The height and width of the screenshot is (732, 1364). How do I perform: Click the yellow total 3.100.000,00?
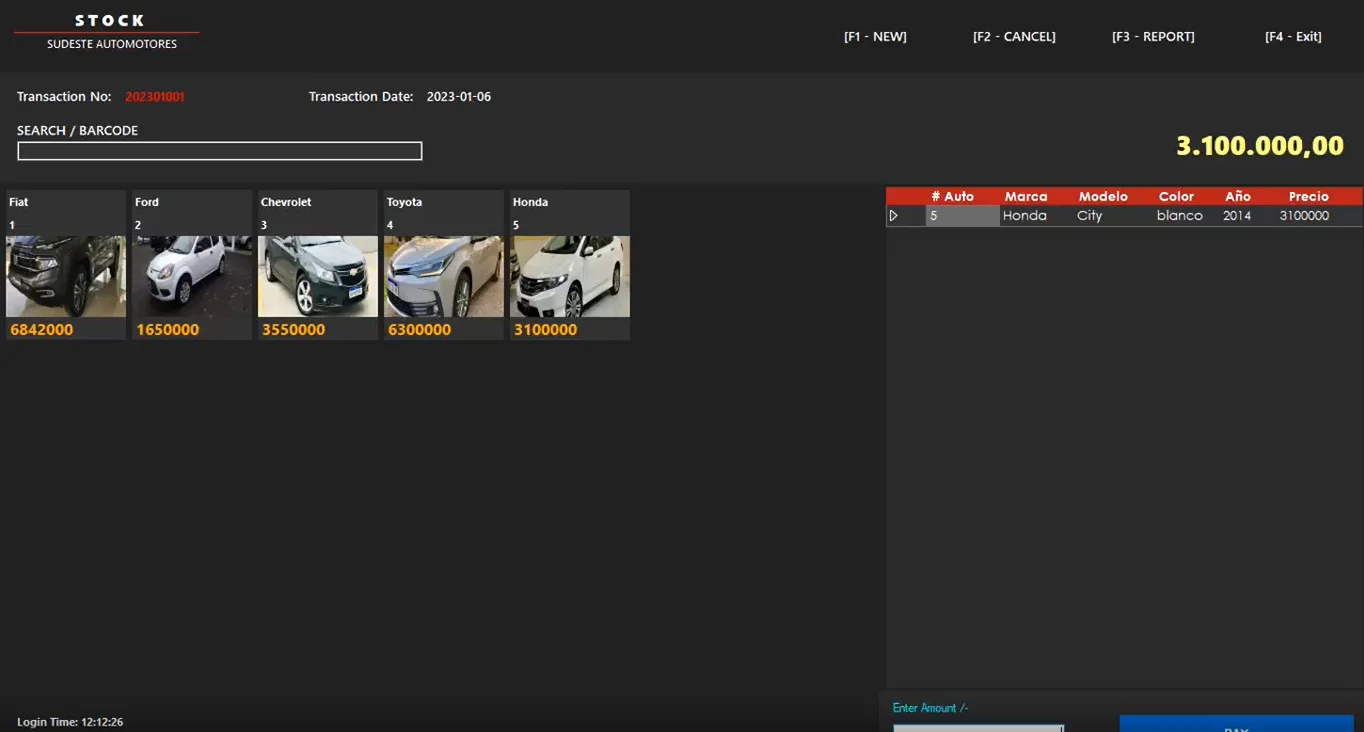coord(1260,146)
